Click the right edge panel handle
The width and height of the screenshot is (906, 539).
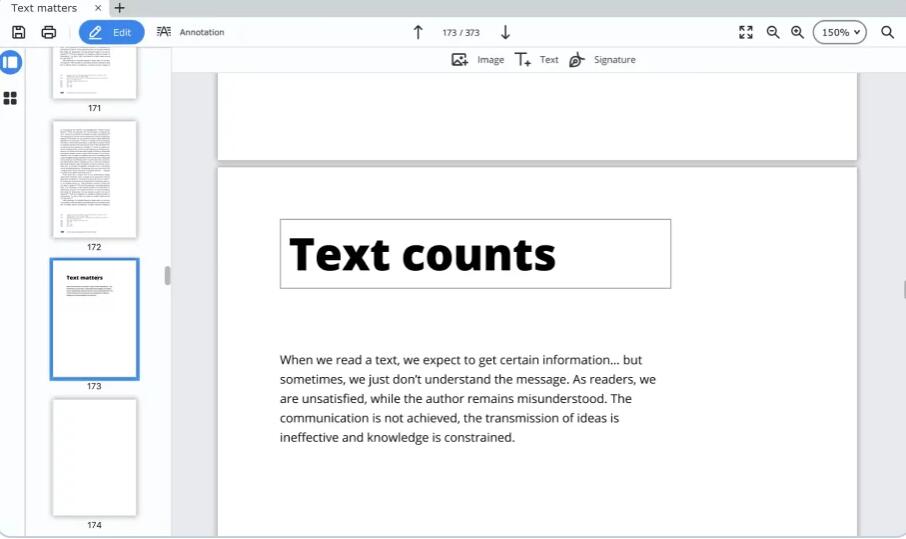point(904,289)
